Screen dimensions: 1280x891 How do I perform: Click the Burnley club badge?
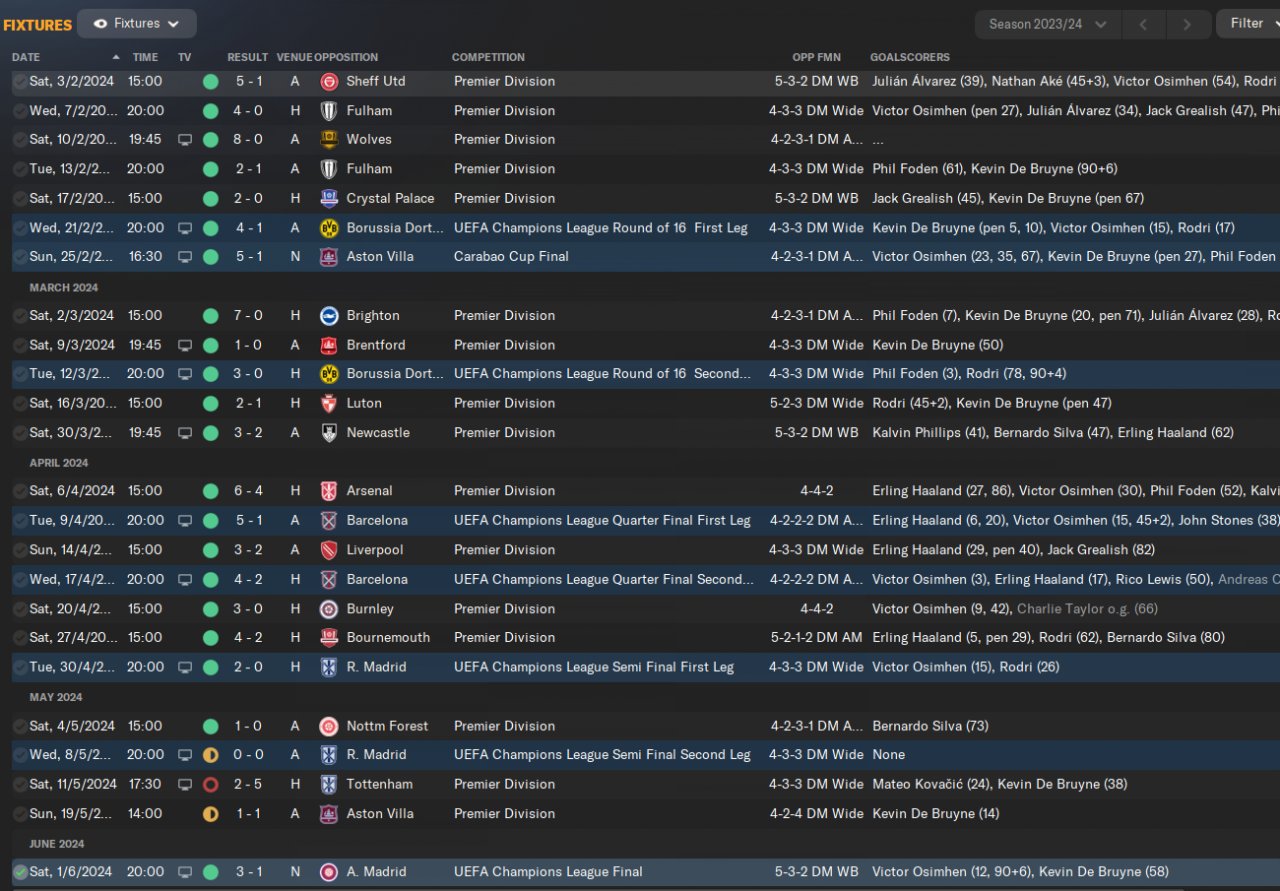point(329,609)
